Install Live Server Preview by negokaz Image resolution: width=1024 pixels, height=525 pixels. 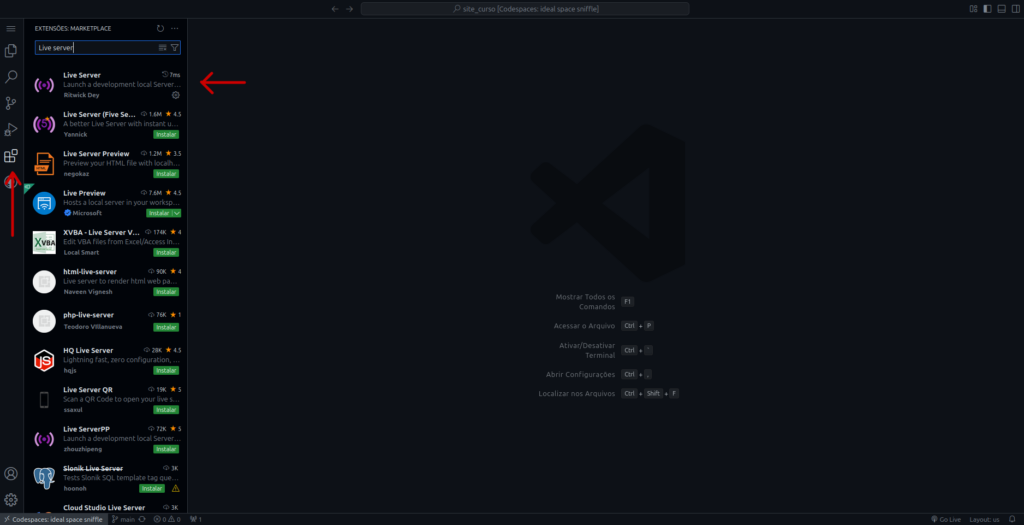point(166,174)
